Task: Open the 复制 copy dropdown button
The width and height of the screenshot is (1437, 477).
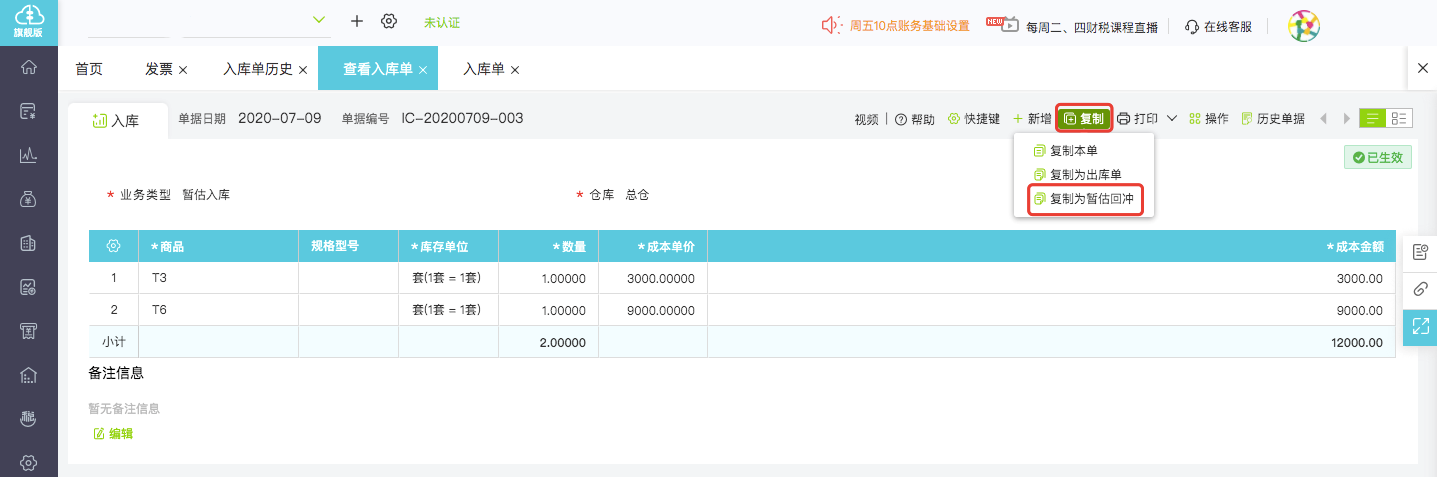Action: coord(1084,119)
